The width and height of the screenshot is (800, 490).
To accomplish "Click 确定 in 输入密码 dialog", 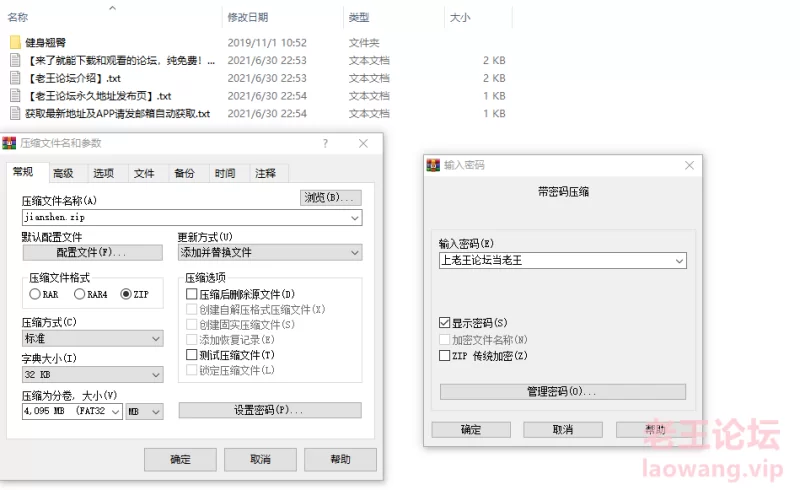I will click(471, 430).
